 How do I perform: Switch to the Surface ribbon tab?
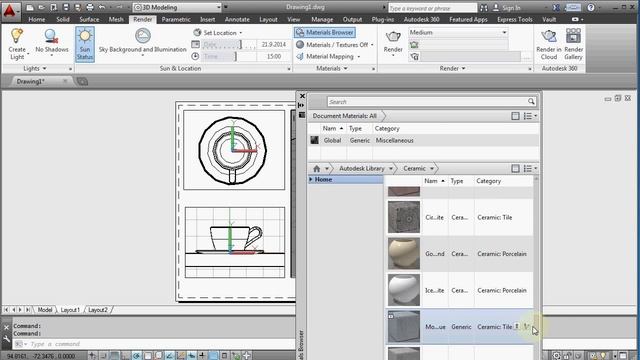tap(89, 19)
